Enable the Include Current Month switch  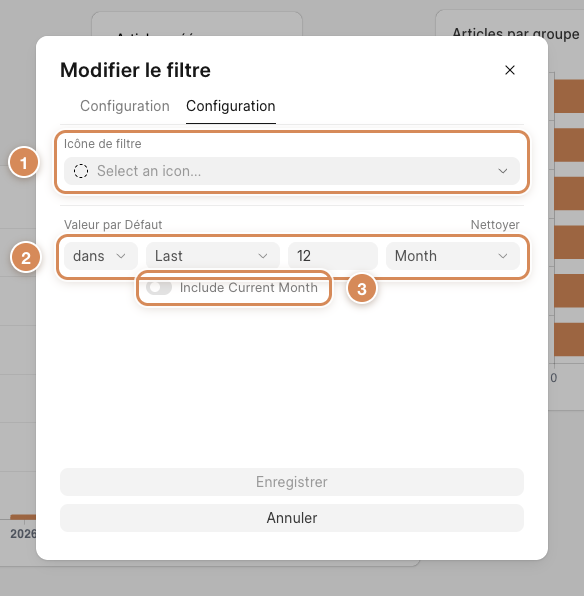(x=159, y=287)
